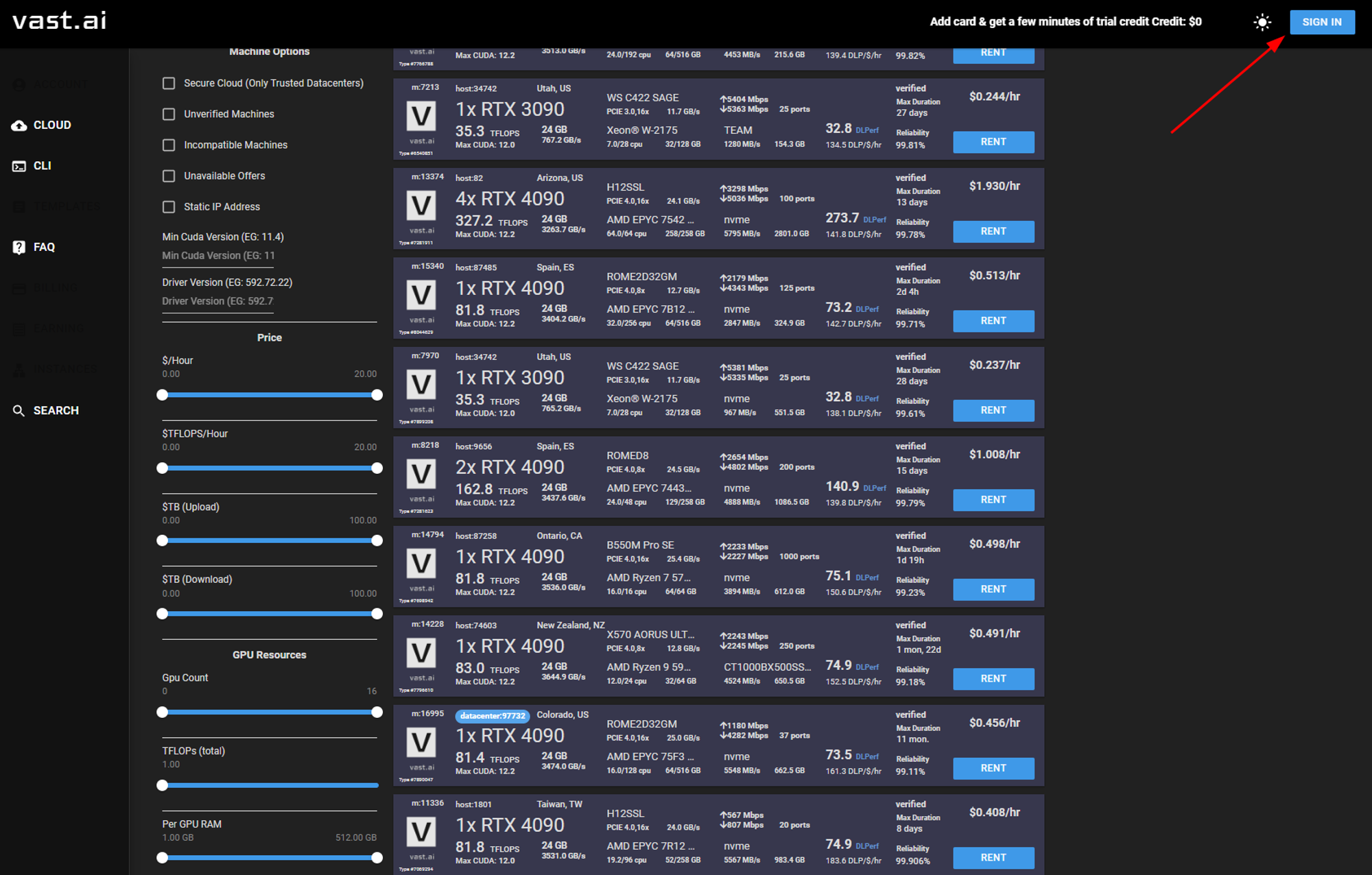Rent the $1.930/hr 4x RTX 4090 machine
Viewport: 1372px width, 875px height.
pos(993,232)
